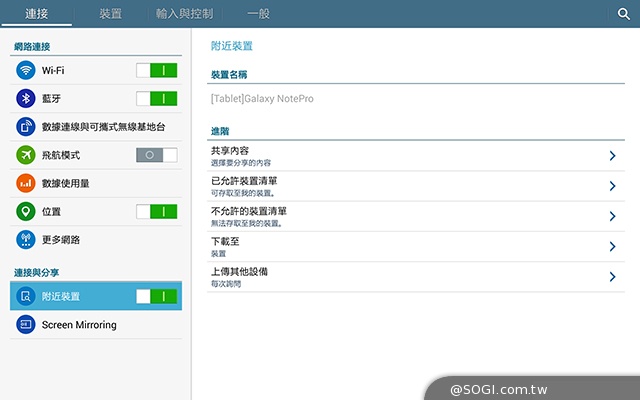Open data usage (數據使用量) icon
The height and width of the screenshot is (400, 640).
(25, 183)
